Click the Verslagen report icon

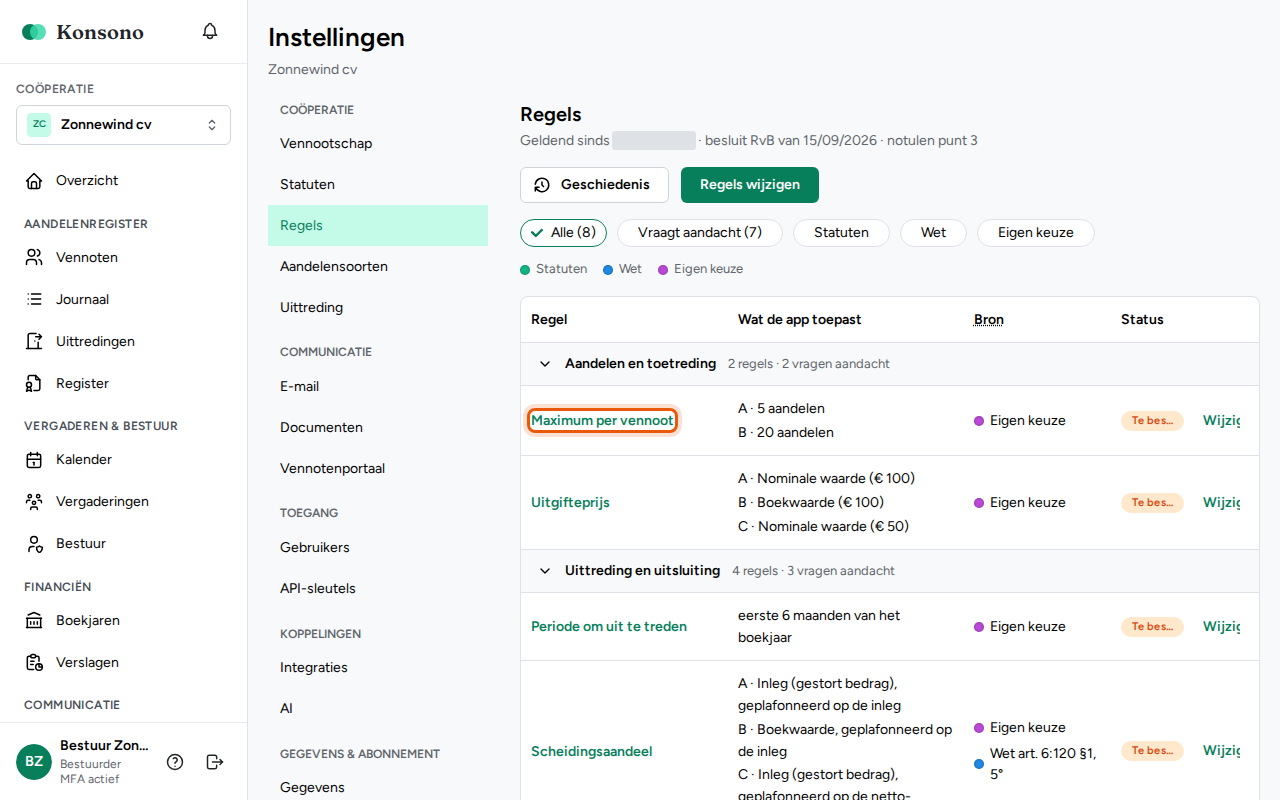[35, 663]
